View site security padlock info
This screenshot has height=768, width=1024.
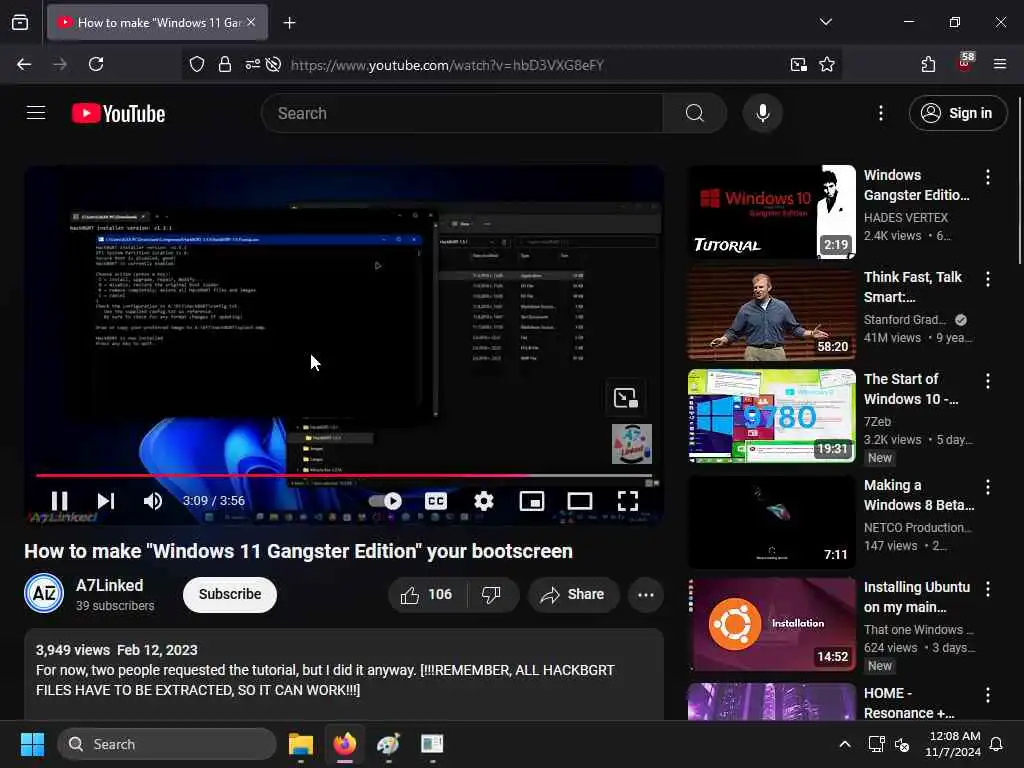click(x=225, y=64)
